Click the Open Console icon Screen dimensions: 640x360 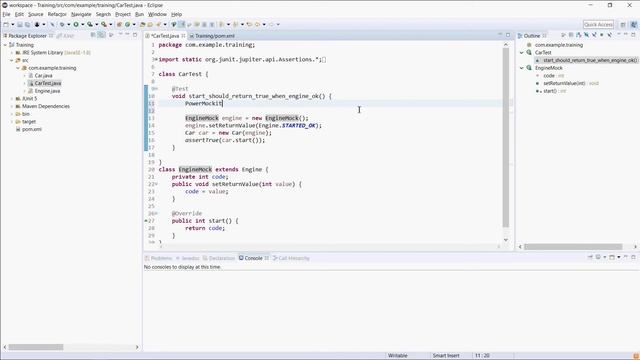click(612, 257)
